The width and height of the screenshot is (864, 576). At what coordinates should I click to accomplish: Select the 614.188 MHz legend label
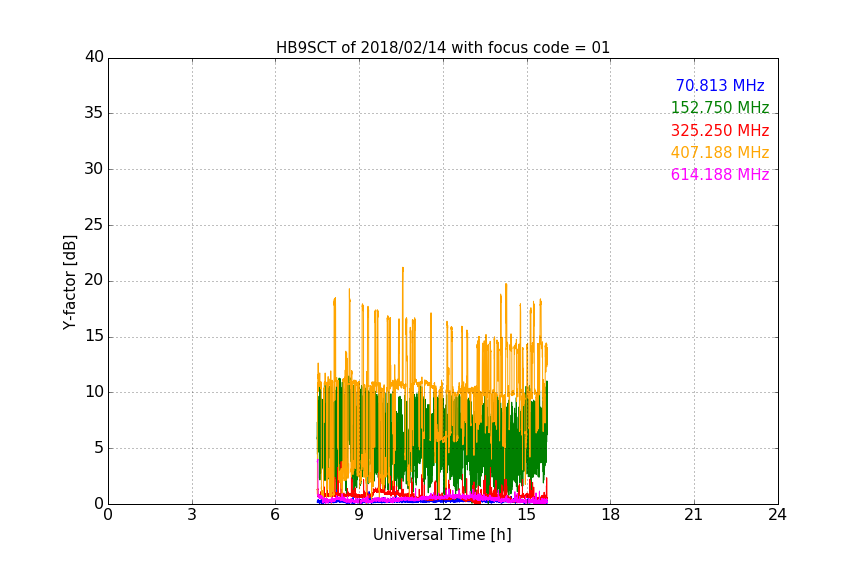tap(720, 174)
